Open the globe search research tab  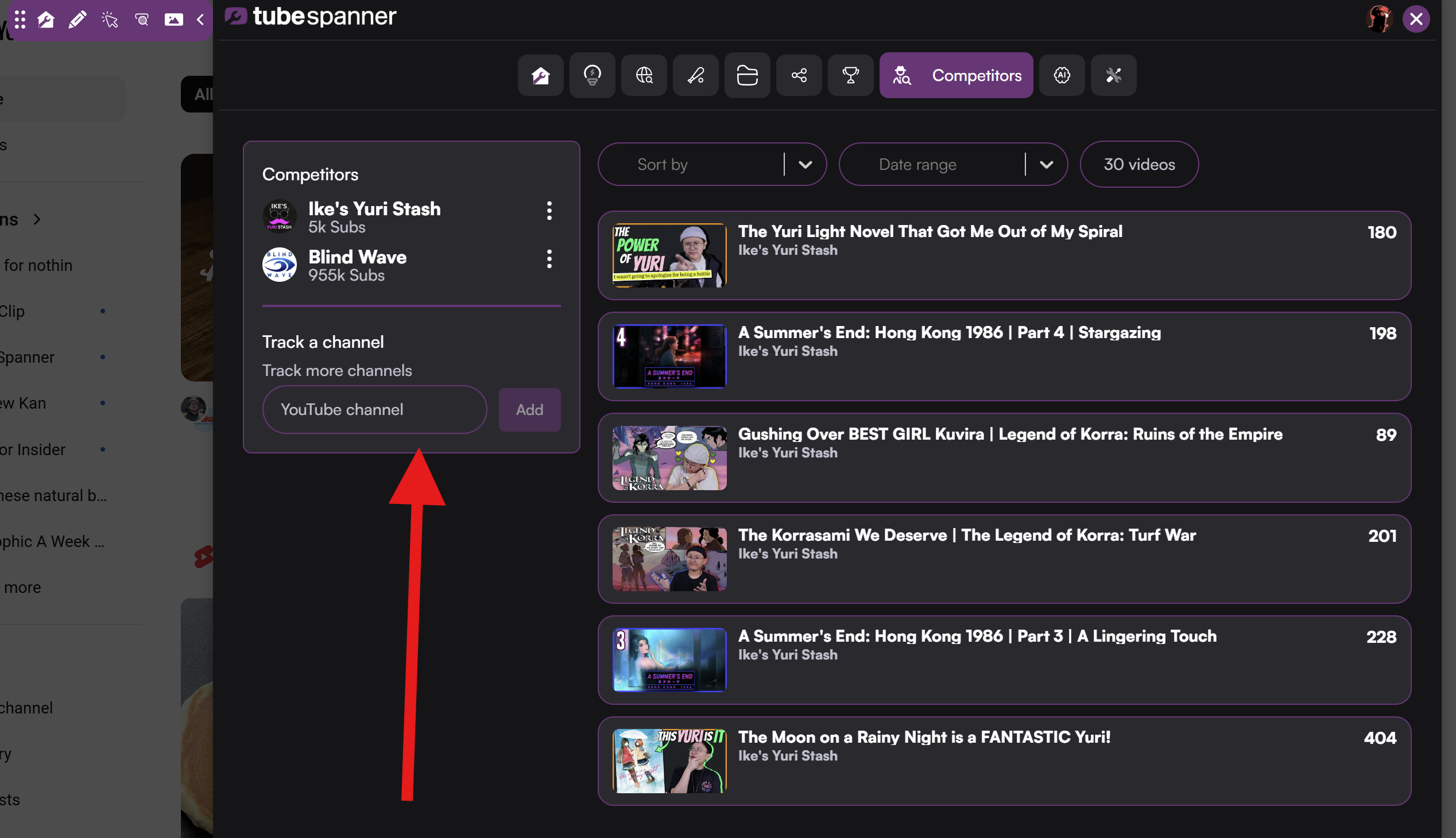[x=644, y=75]
